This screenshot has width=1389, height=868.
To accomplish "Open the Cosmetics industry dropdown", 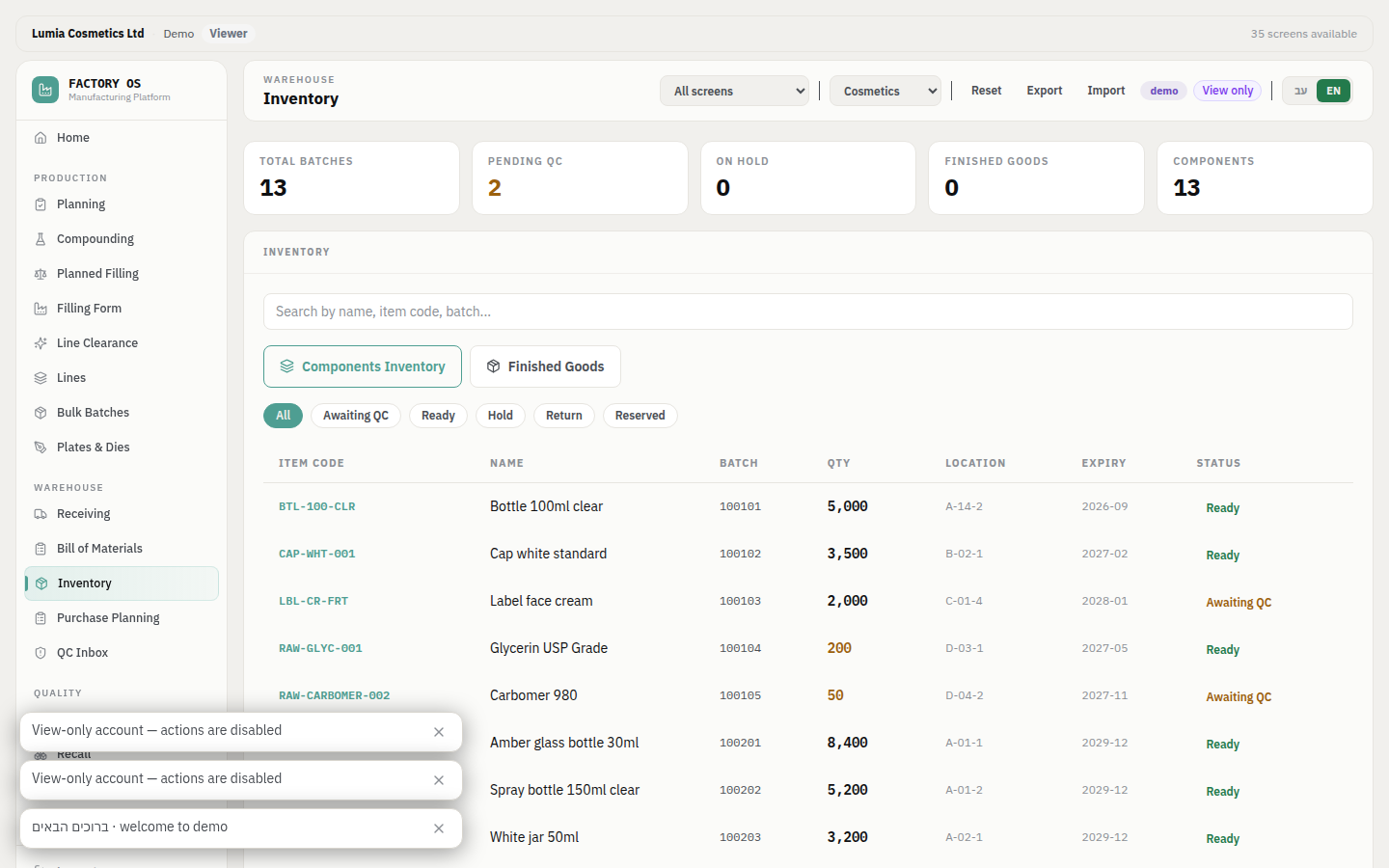I will 885,91.
